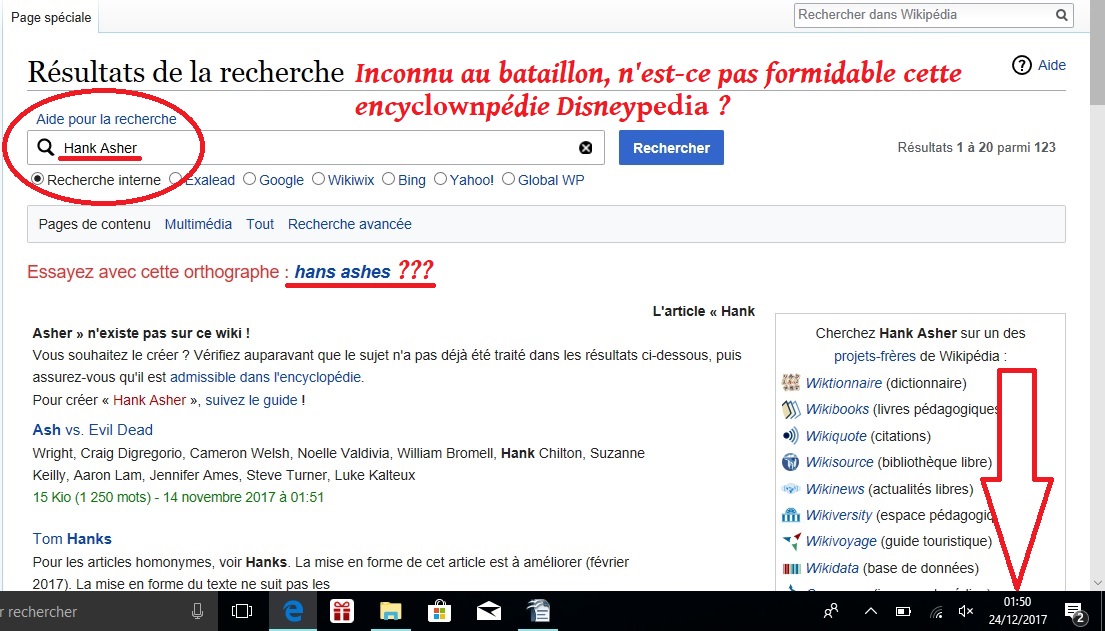This screenshot has height=631, width=1105.
Task: Open the Wikivoyage project icon
Action: [791, 541]
